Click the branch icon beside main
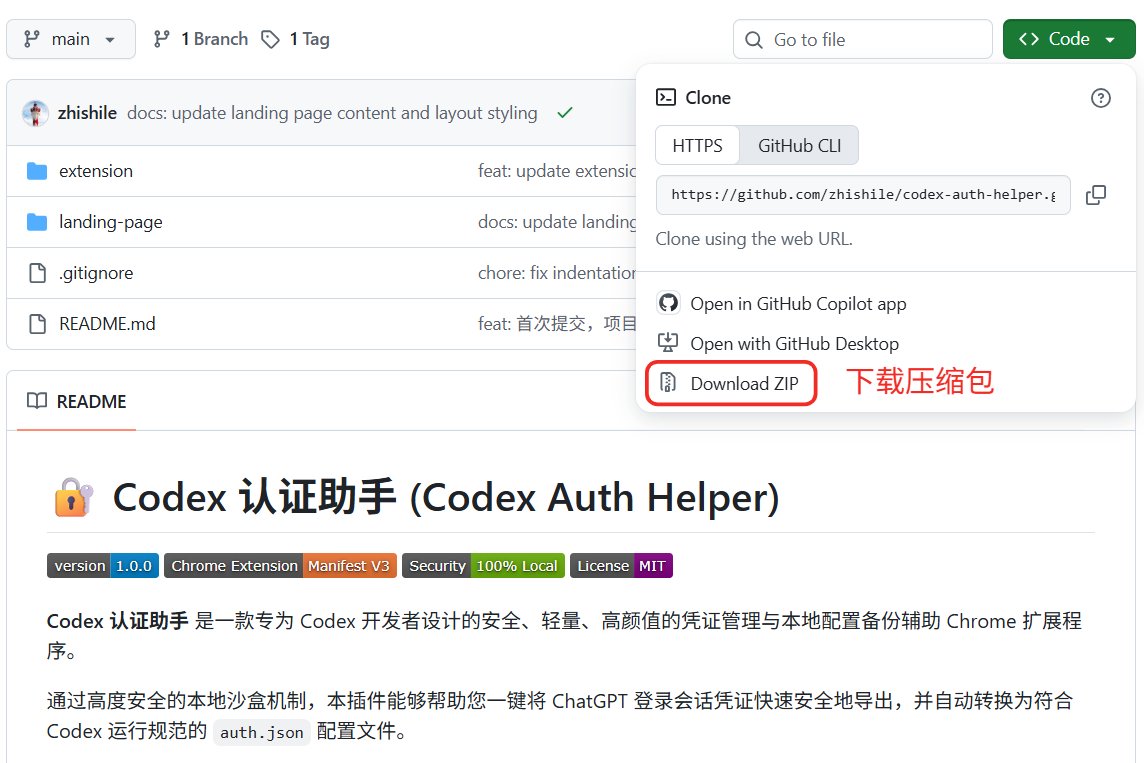1144x763 pixels. coord(31,39)
